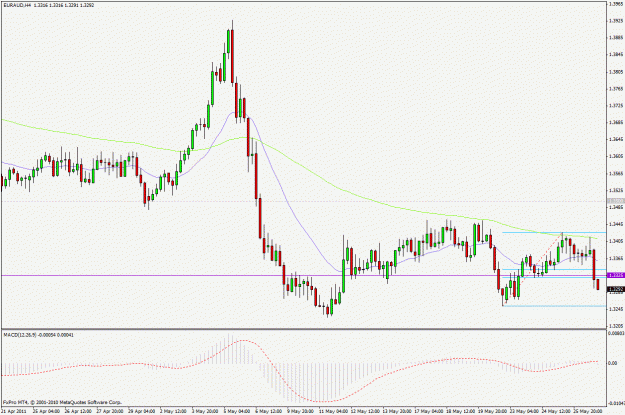
Task: Click the 1.3805 price axis label
Action: [616, 72]
